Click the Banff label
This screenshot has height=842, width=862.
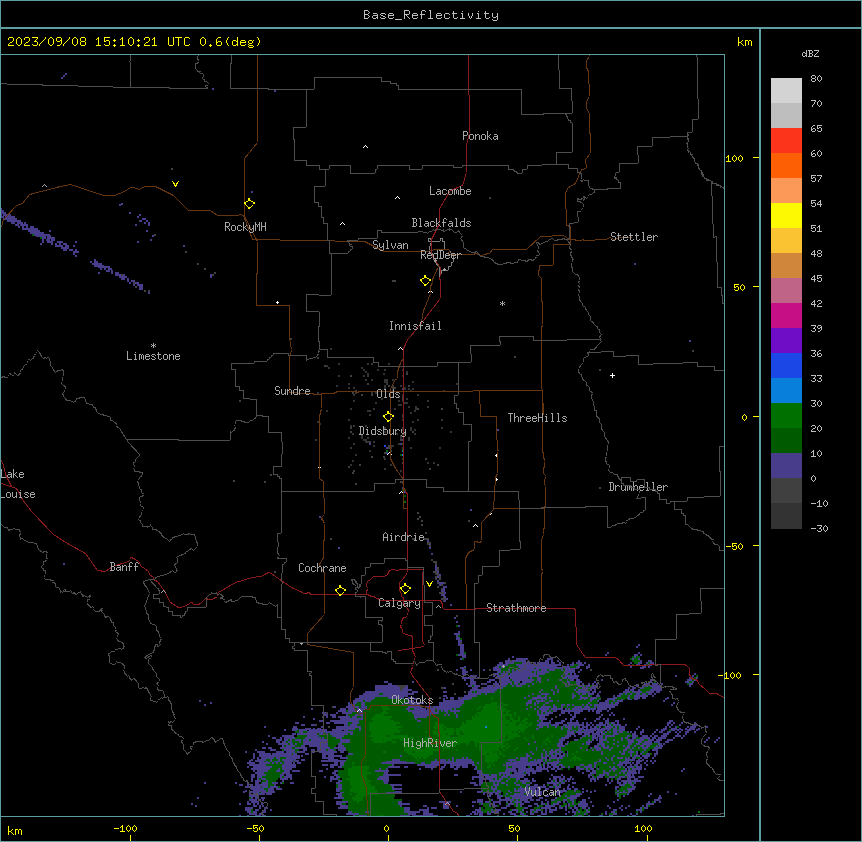[x=124, y=567]
